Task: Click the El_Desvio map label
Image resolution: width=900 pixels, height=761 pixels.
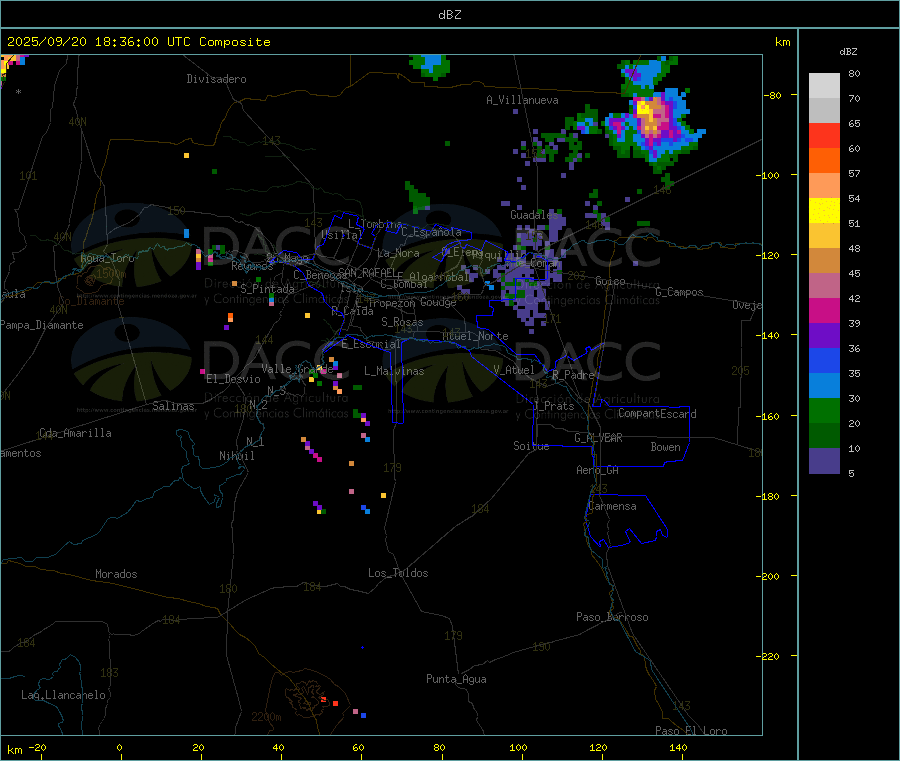Action: 233,379
